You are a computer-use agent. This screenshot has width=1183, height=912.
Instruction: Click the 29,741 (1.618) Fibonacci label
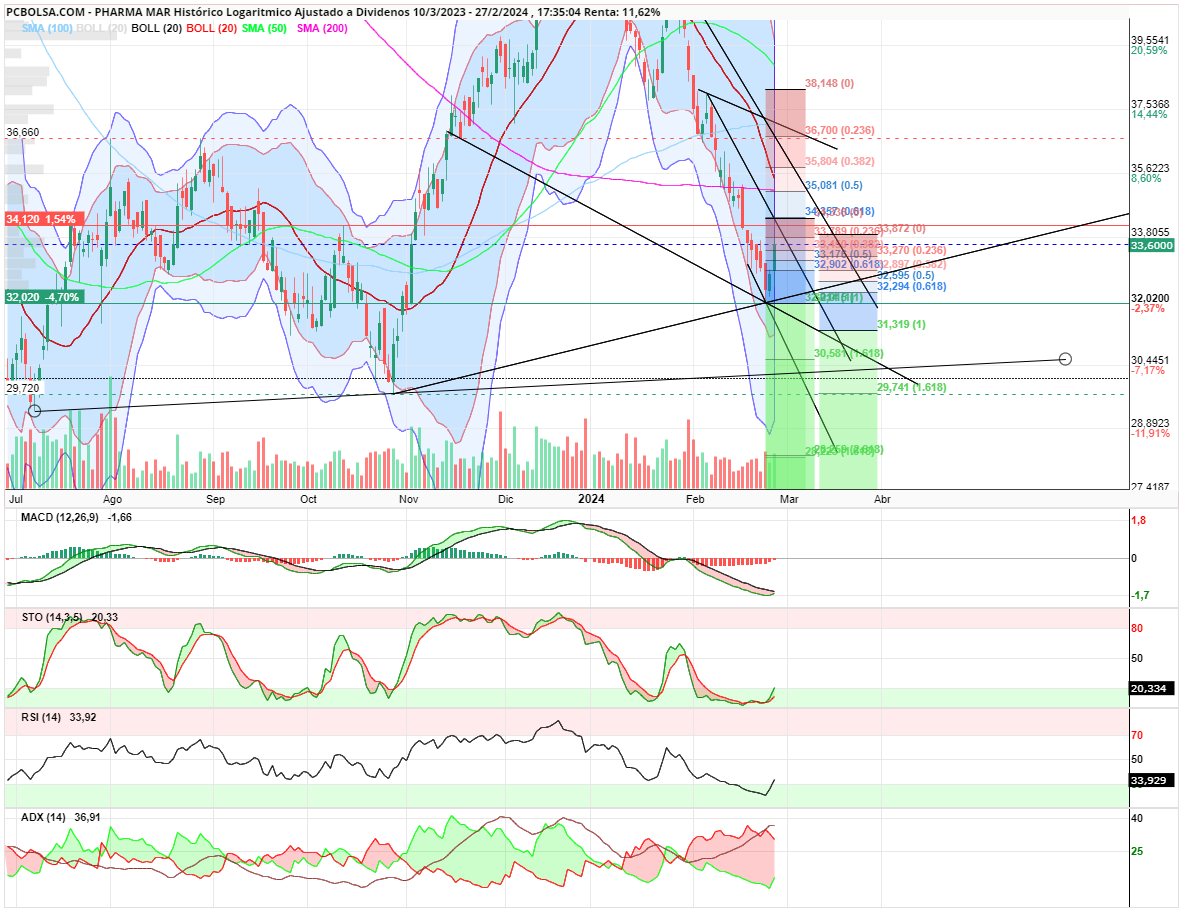coord(911,387)
